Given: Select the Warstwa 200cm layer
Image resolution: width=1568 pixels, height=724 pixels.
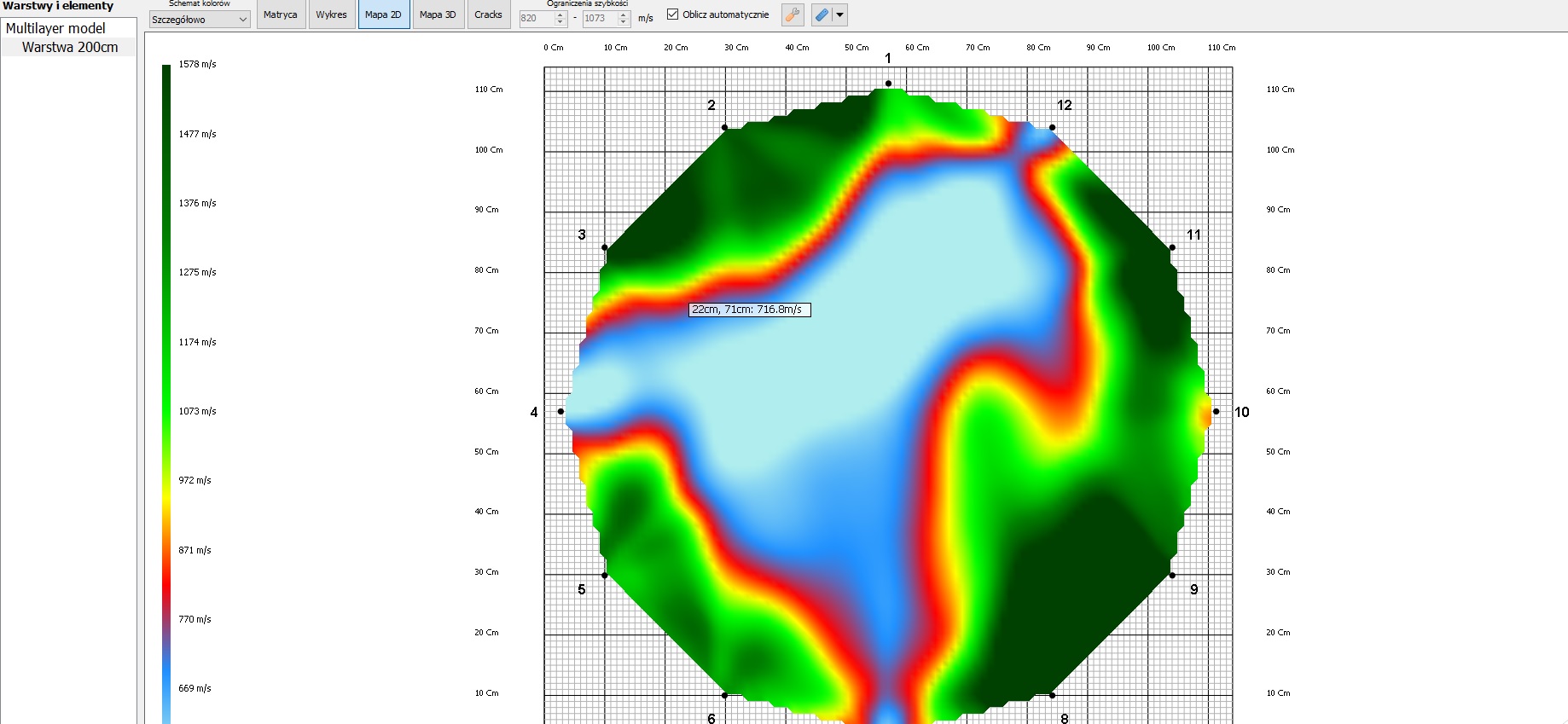Looking at the screenshot, I should pos(70,47).
